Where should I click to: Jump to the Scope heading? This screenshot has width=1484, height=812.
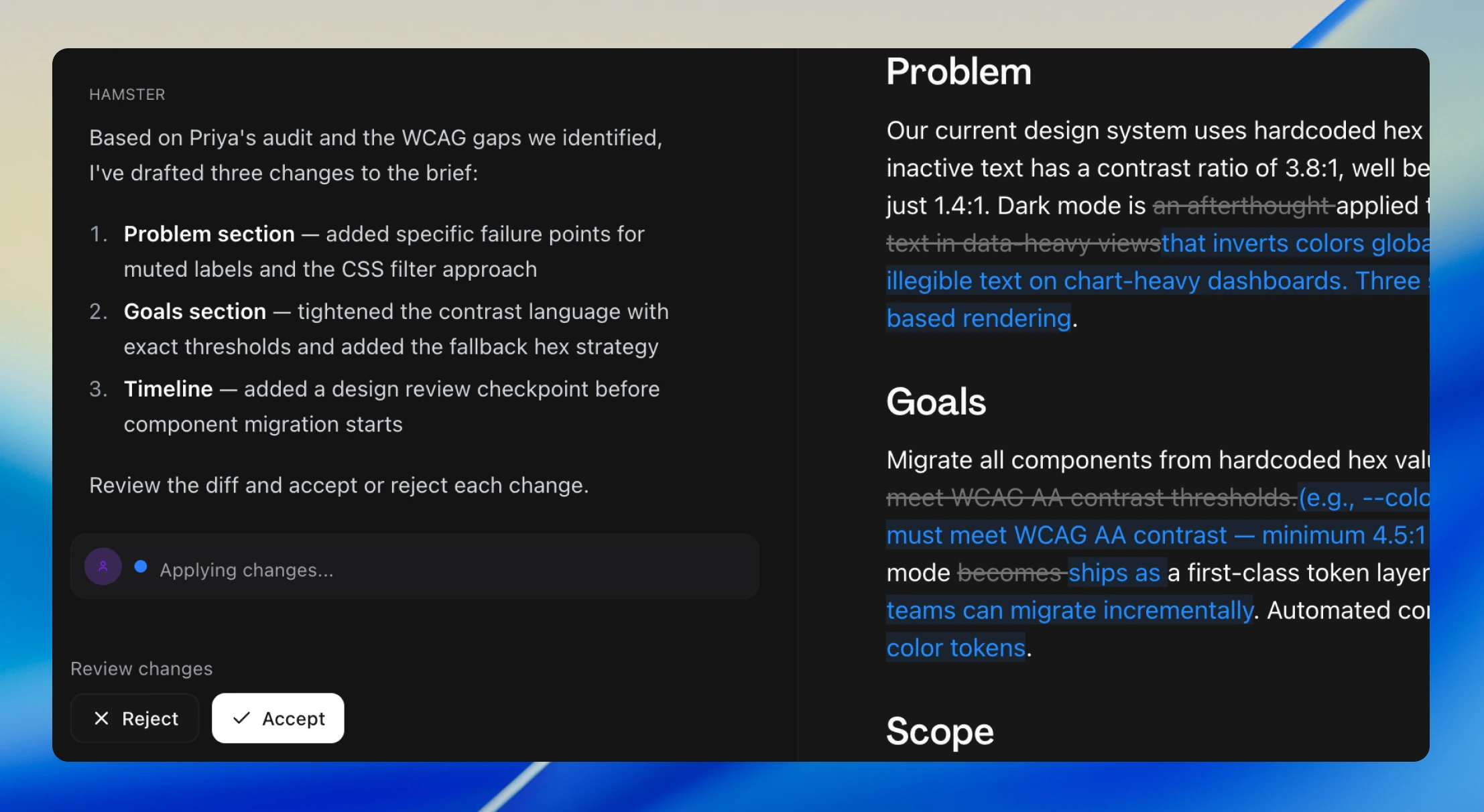coord(940,731)
